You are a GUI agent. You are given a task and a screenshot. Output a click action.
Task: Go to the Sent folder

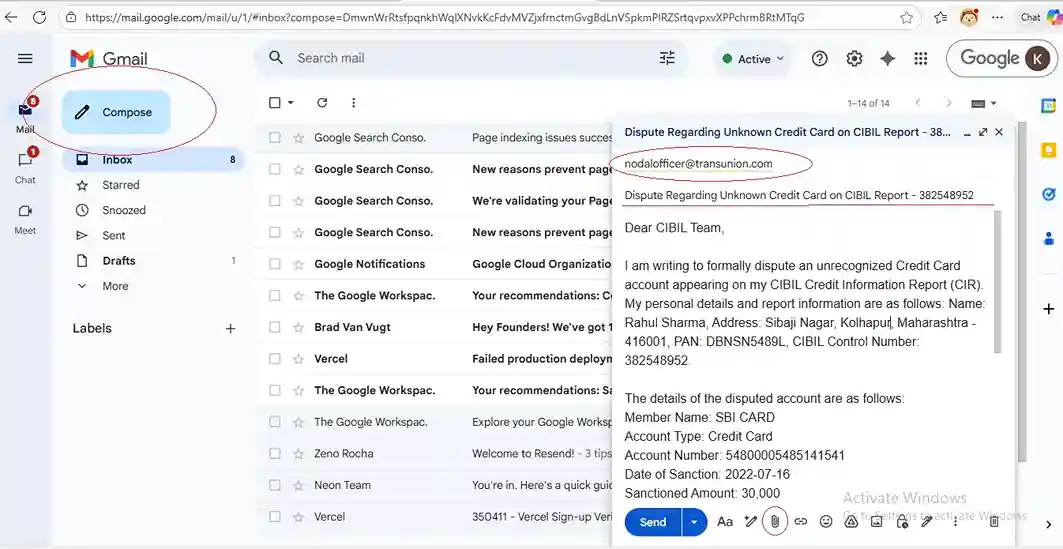pyautogui.click(x=114, y=236)
